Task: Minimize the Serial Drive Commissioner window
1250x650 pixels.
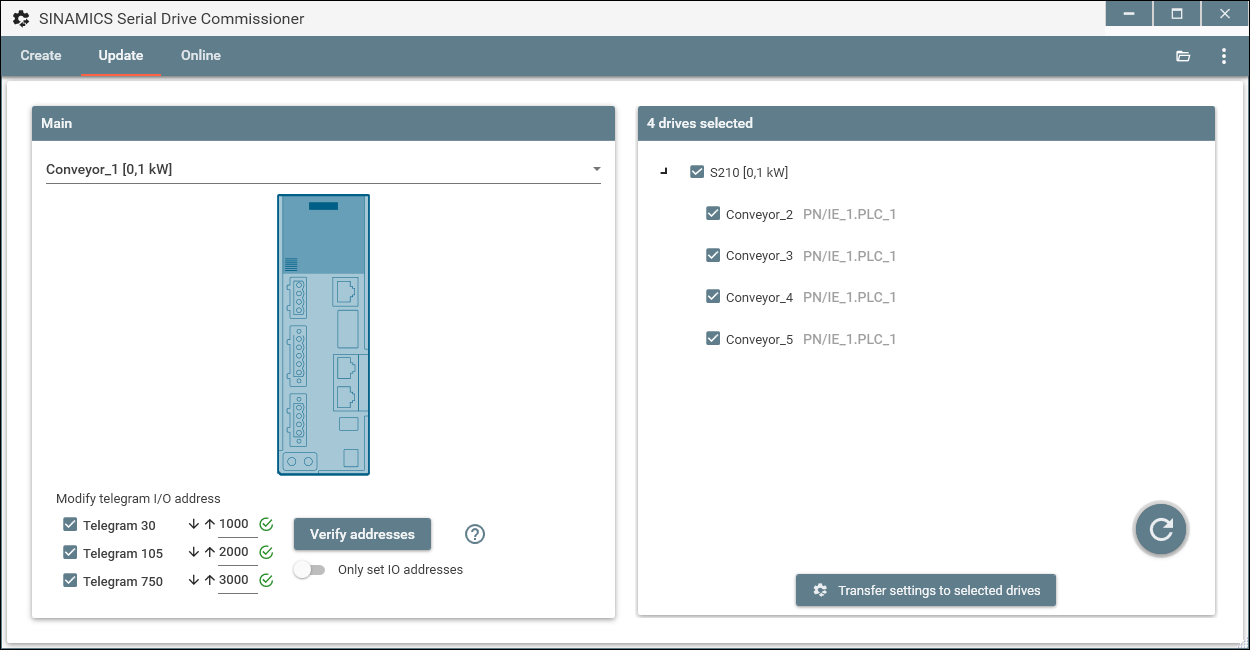Action: tap(1130, 14)
